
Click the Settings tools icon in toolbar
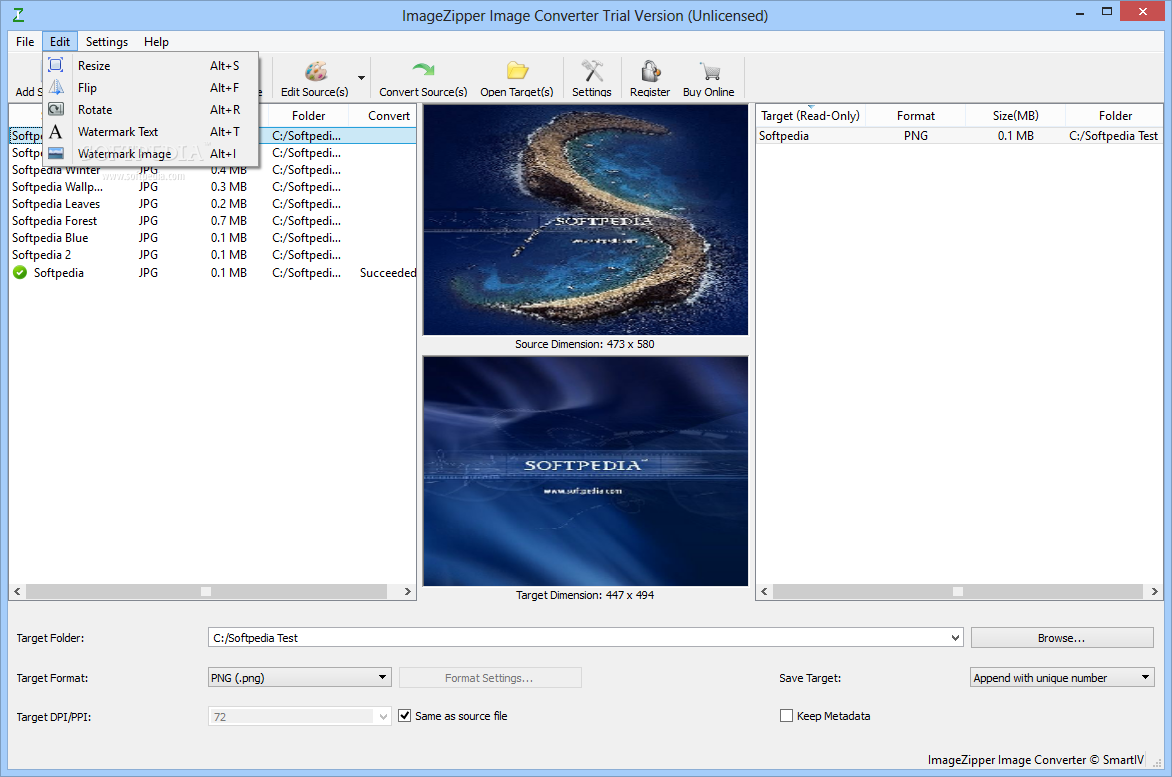[592, 71]
